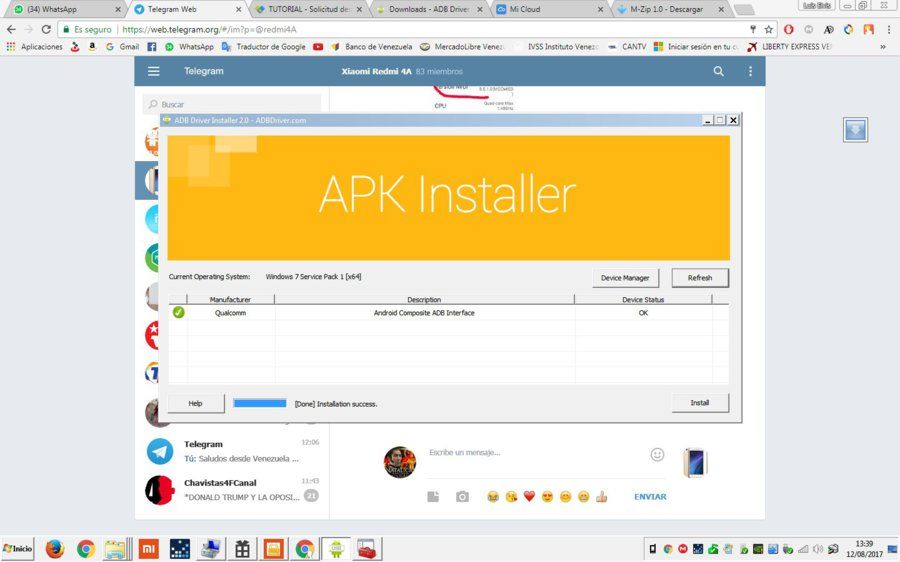Screen dimensions: 900x562
Task: Click the Telegram Buscar search field
Action: [232, 104]
